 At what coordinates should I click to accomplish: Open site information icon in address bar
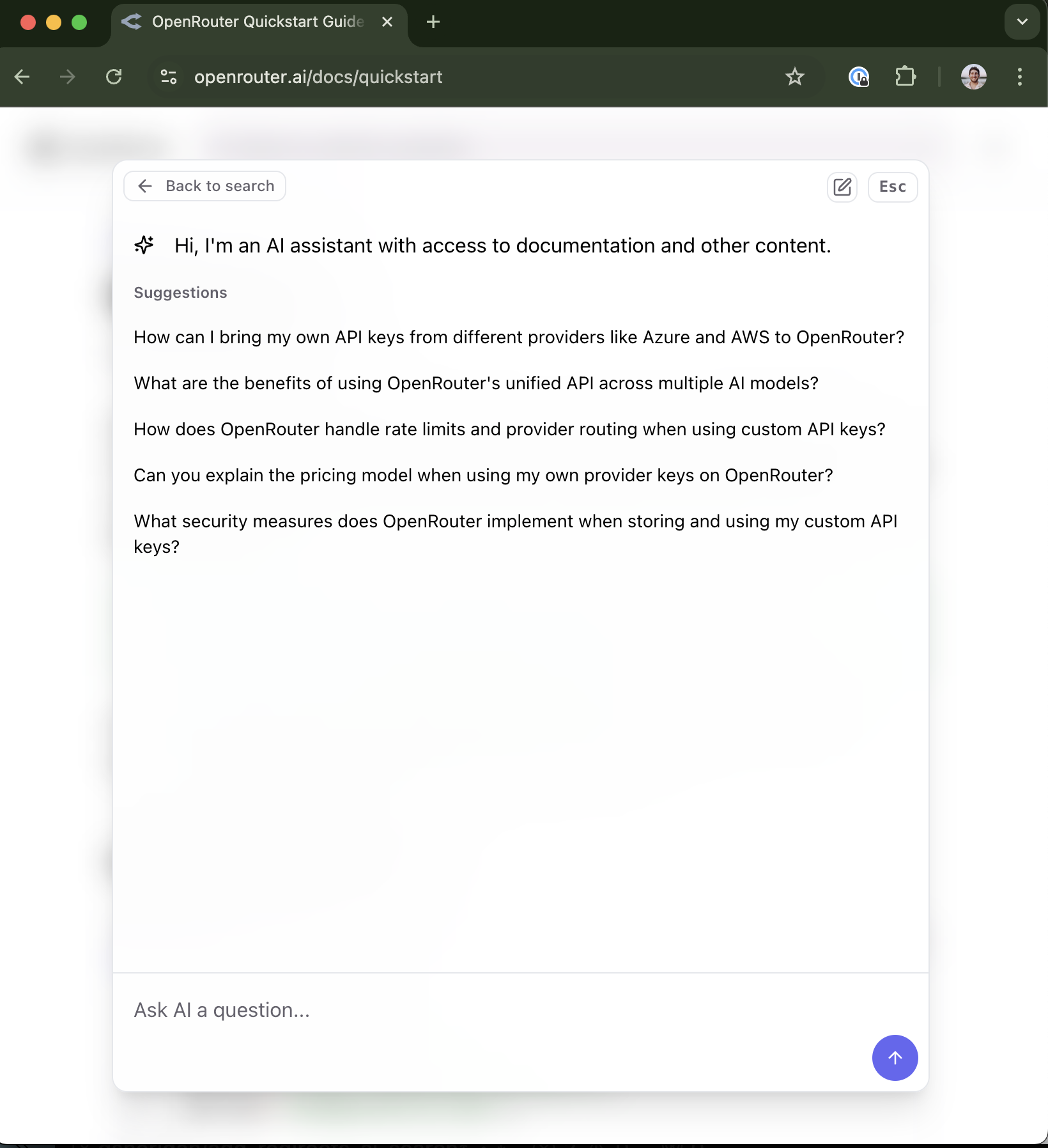coord(169,77)
